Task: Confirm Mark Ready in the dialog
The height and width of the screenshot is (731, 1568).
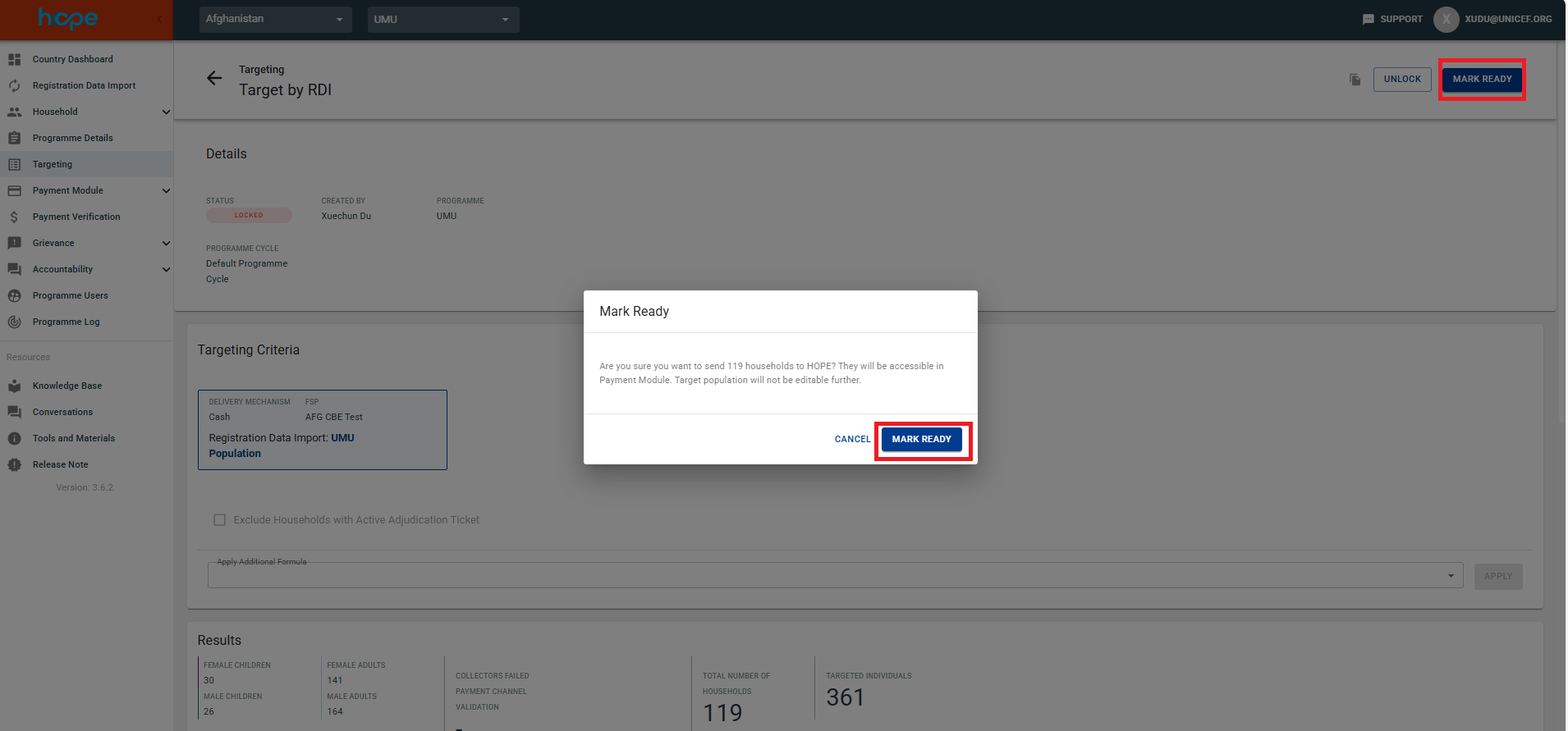Action: [x=921, y=439]
